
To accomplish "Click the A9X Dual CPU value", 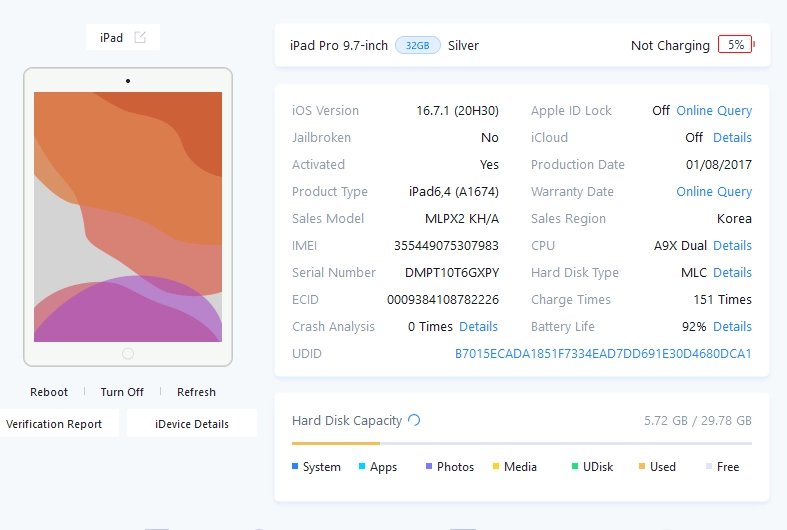I will (680, 245).
